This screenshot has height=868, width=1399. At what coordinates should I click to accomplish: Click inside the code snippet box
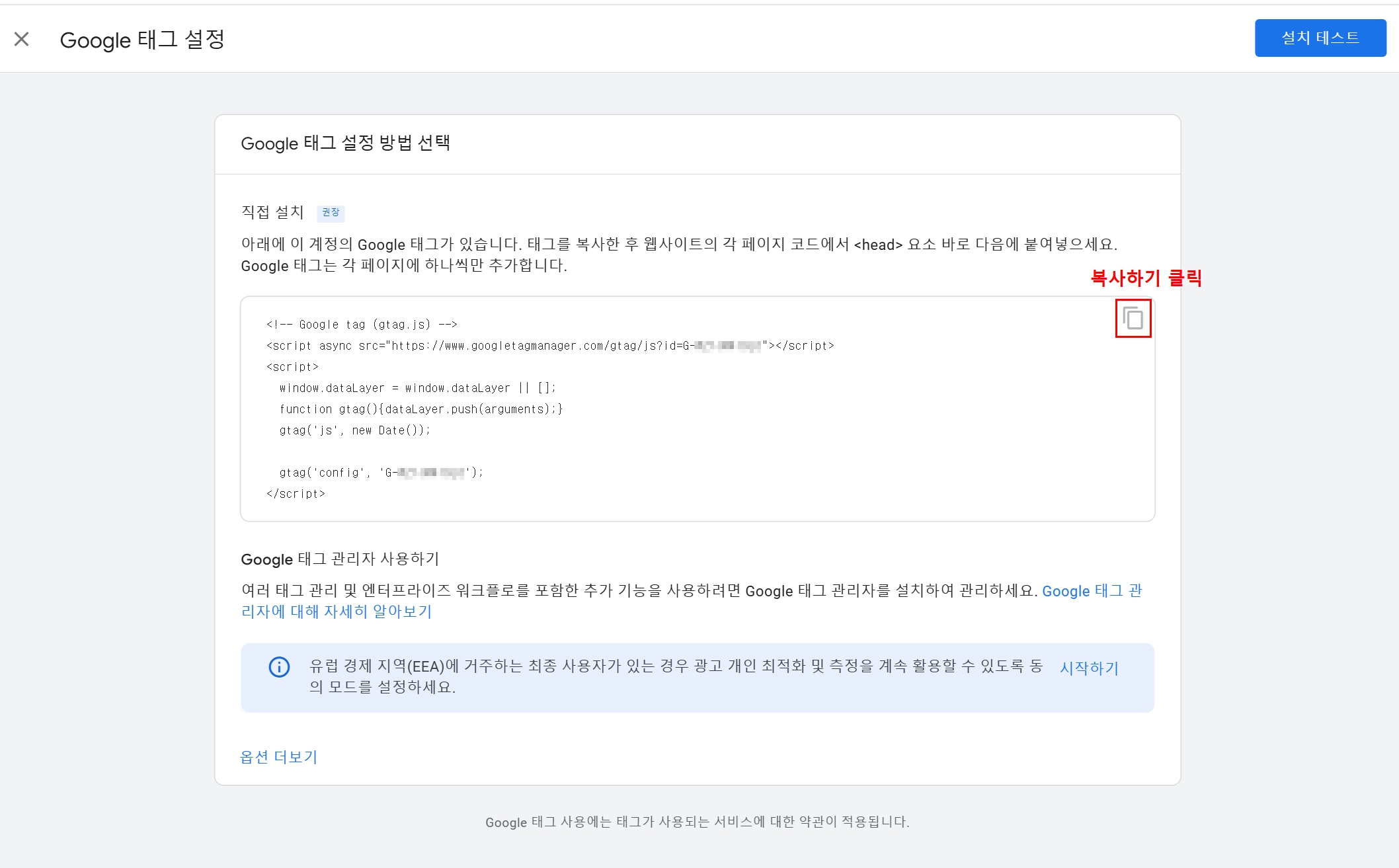tap(661, 430)
